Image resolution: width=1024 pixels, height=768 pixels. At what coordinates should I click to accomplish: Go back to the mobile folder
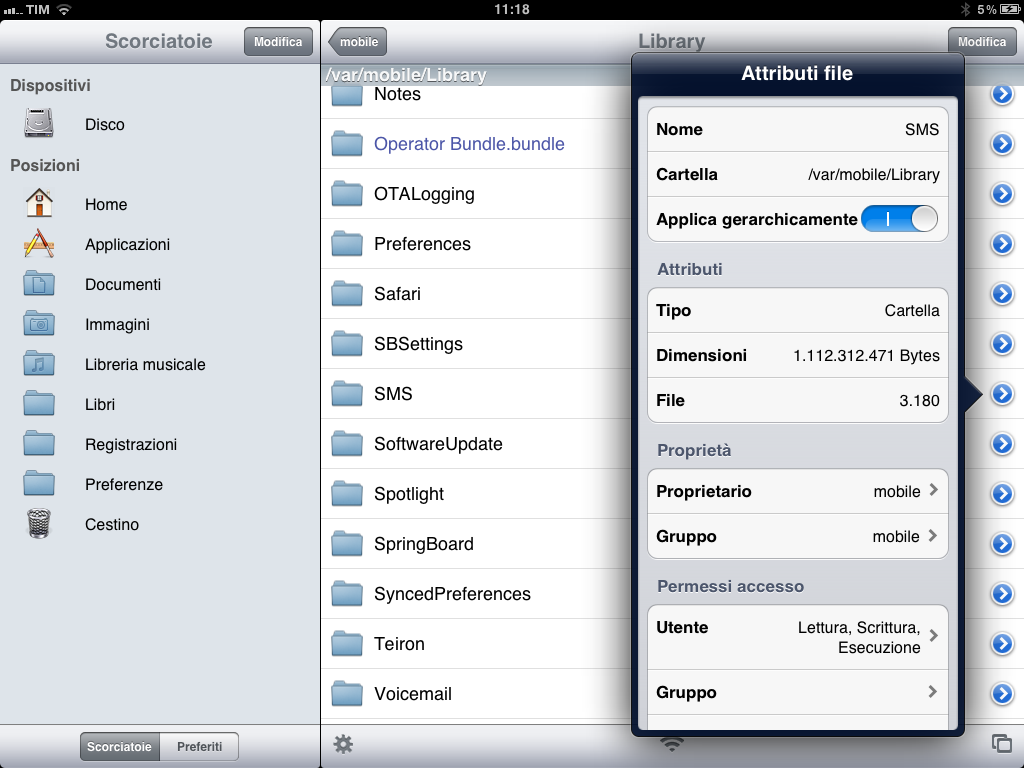358,42
